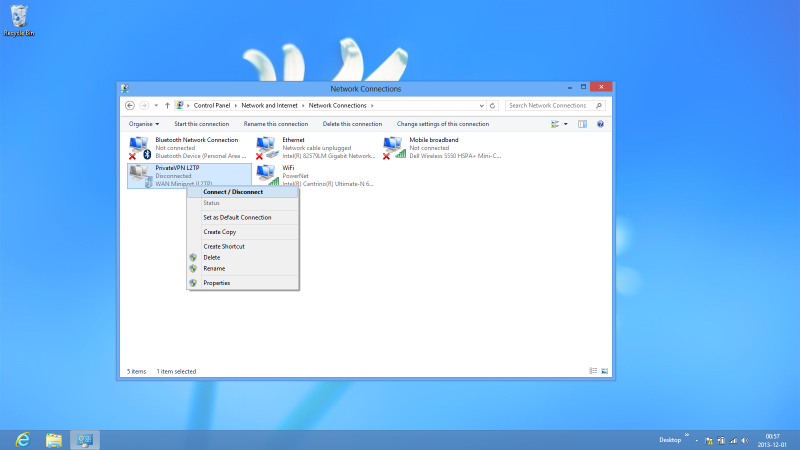Switch to large icons view in status bar

click(605, 371)
